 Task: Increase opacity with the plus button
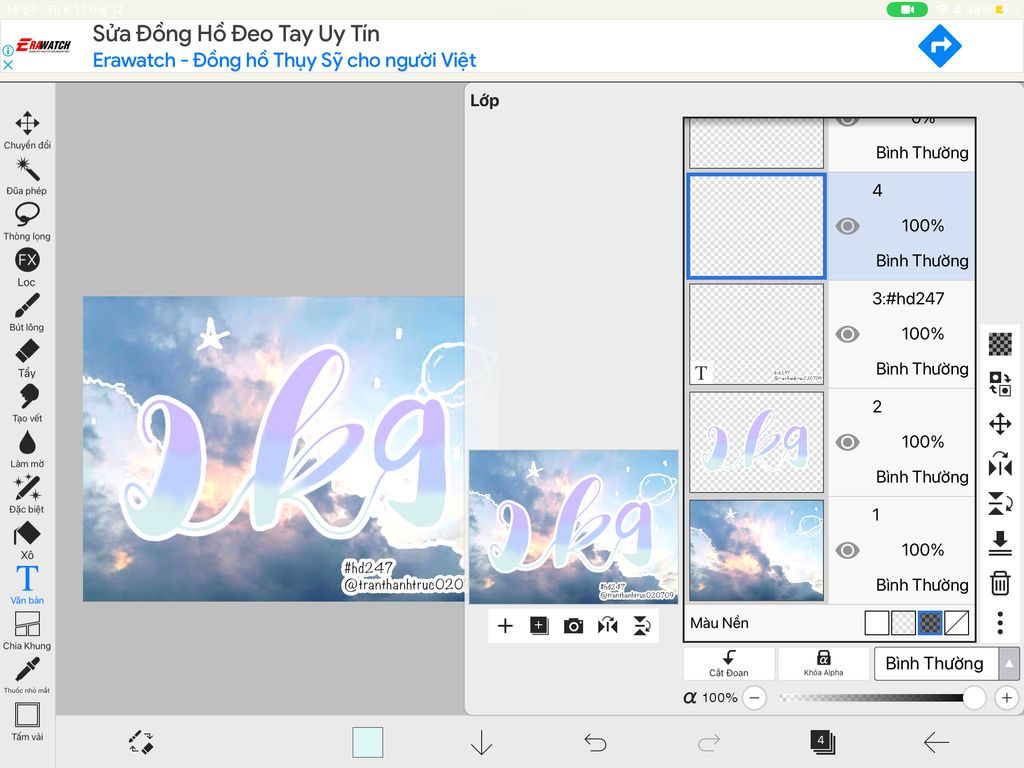pos(1006,697)
